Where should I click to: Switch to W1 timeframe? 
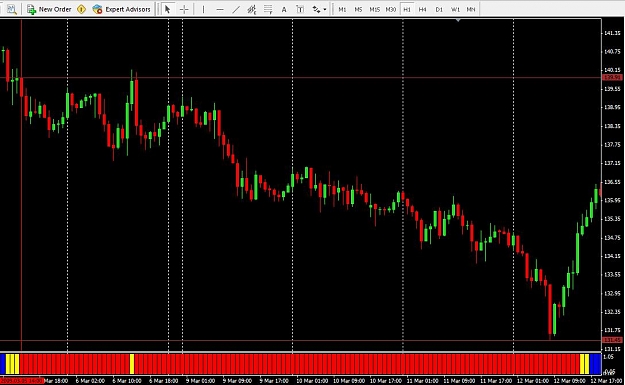click(455, 9)
